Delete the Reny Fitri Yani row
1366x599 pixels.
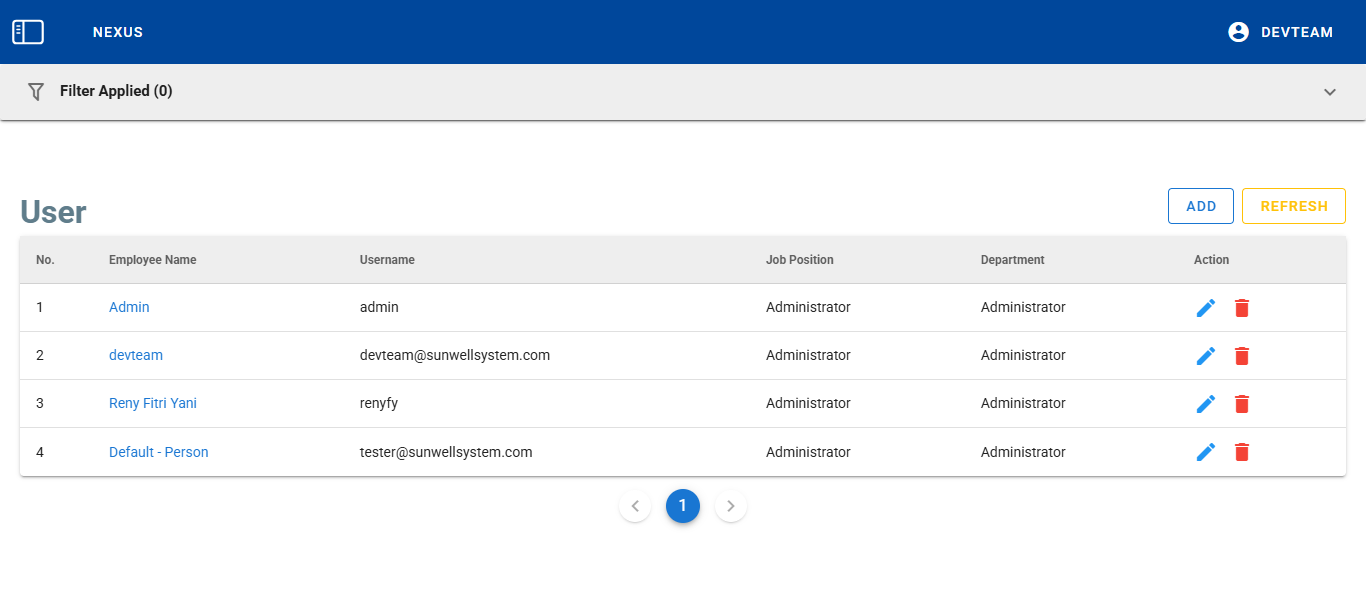point(1242,404)
